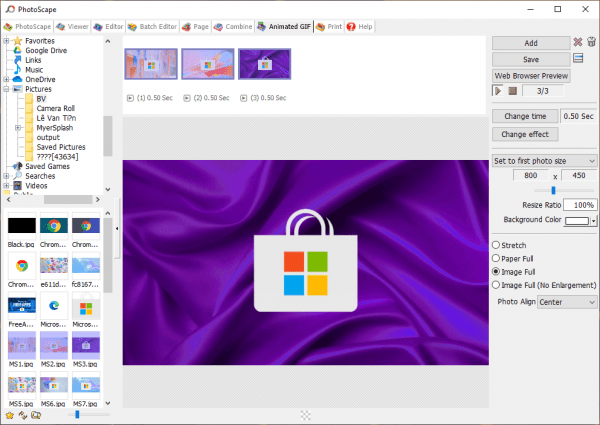Image resolution: width=600 pixels, height=425 pixels.
Task: Open the Batch Editor tab
Action: (x=153, y=27)
